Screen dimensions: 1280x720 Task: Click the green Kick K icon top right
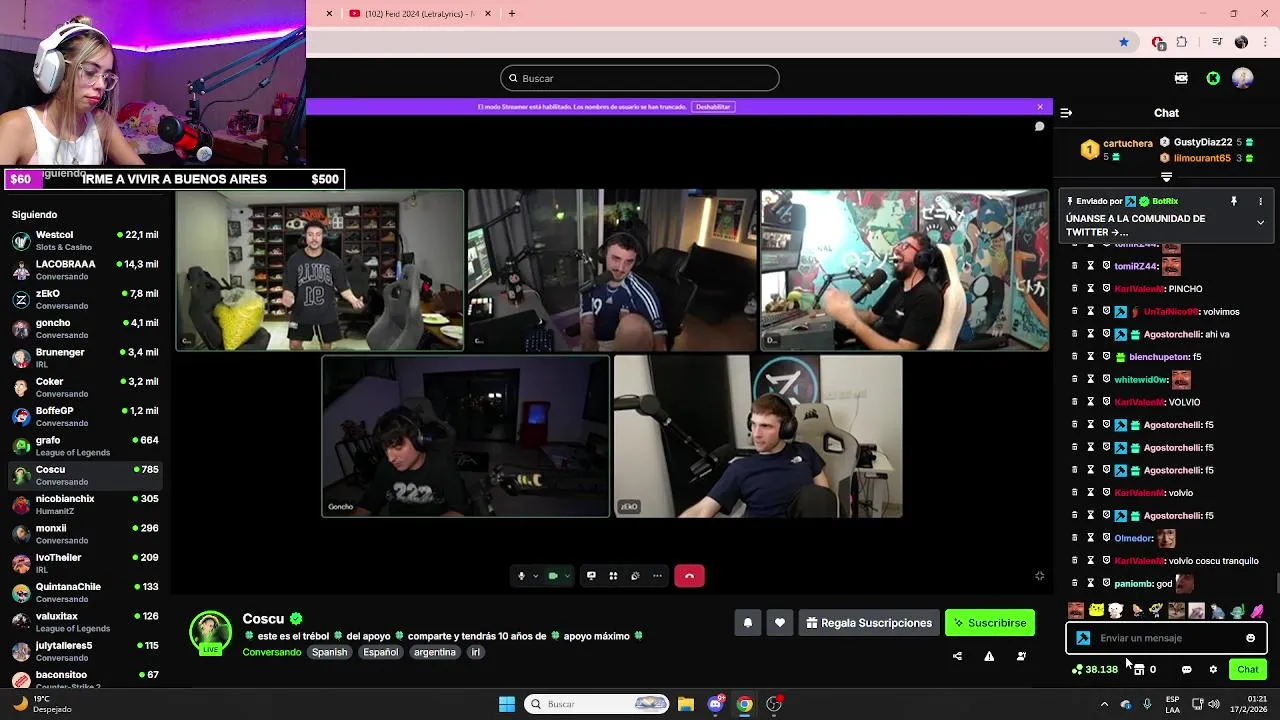point(1213,78)
